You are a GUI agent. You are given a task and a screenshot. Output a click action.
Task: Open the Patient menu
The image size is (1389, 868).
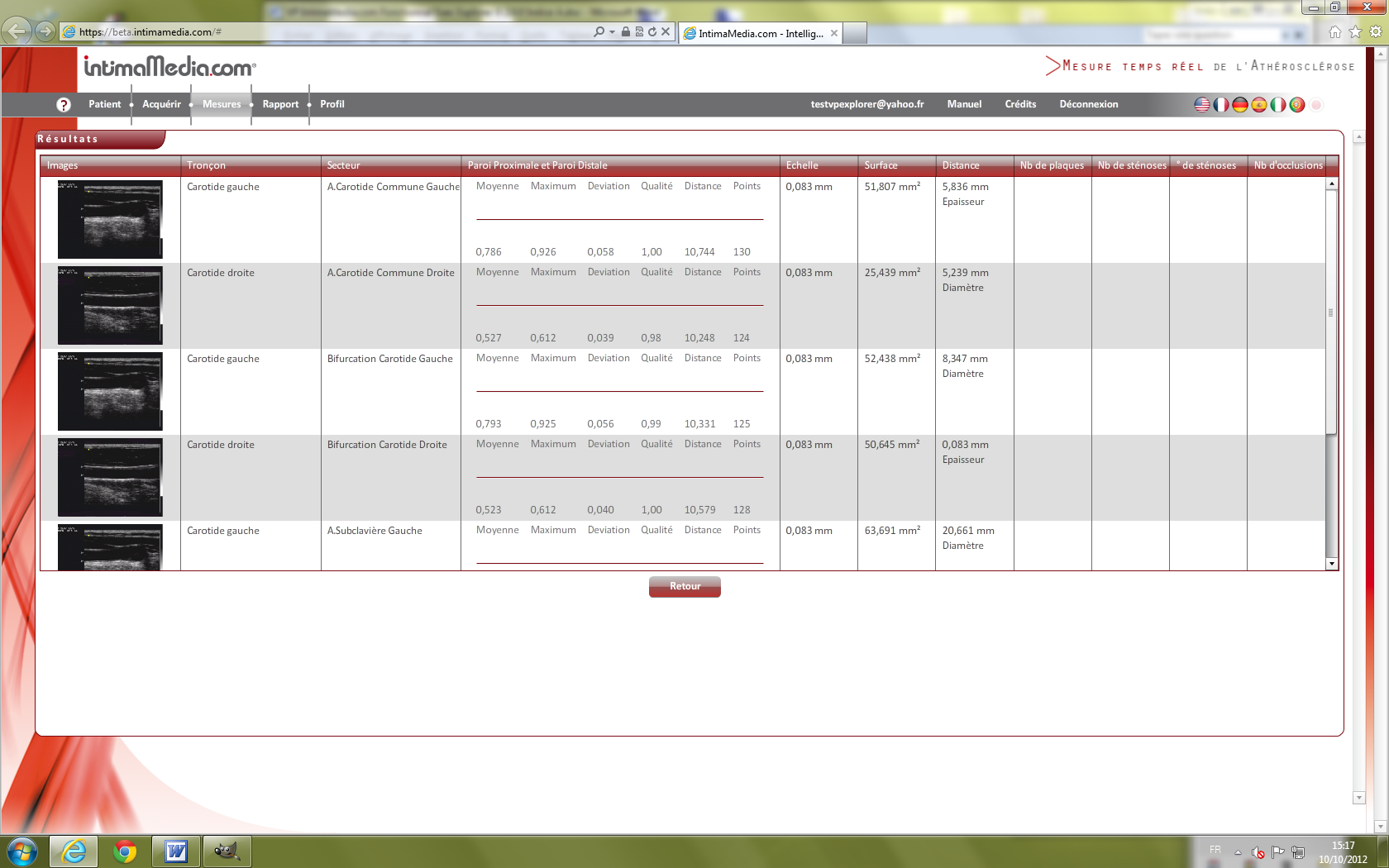pos(104,104)
